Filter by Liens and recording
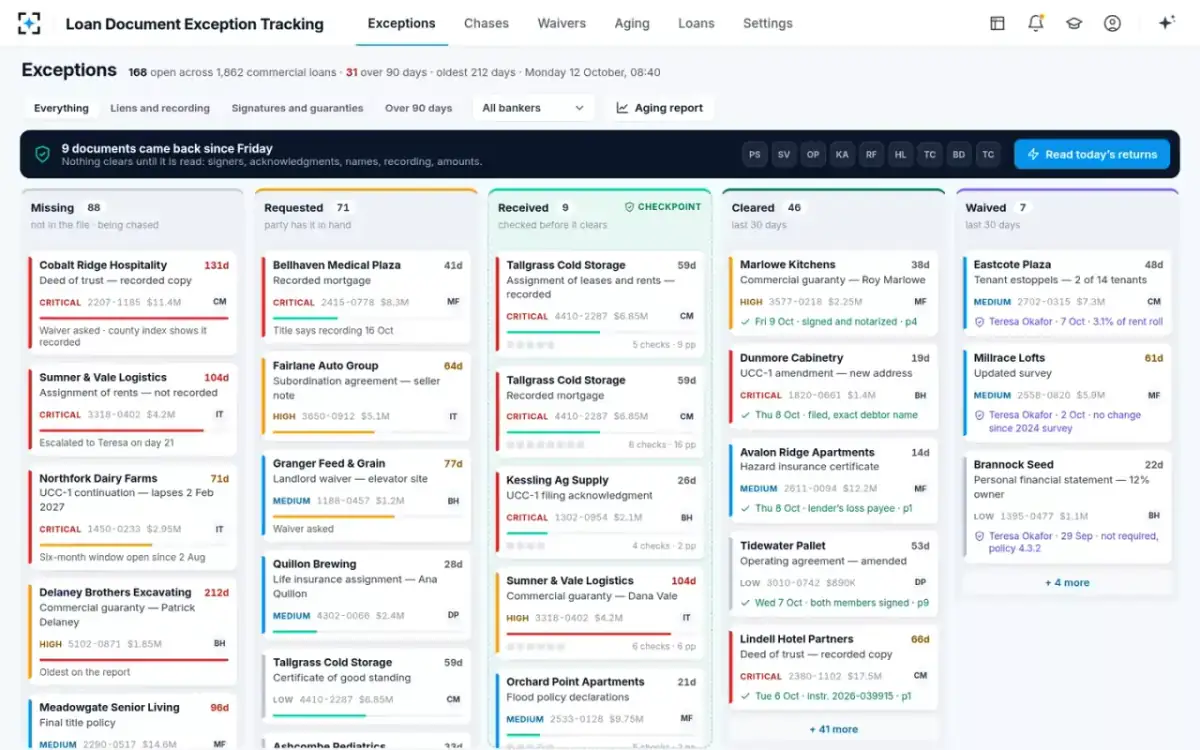Image resolution: width=1200 pixels, height=750 pixels. point(160,108)
